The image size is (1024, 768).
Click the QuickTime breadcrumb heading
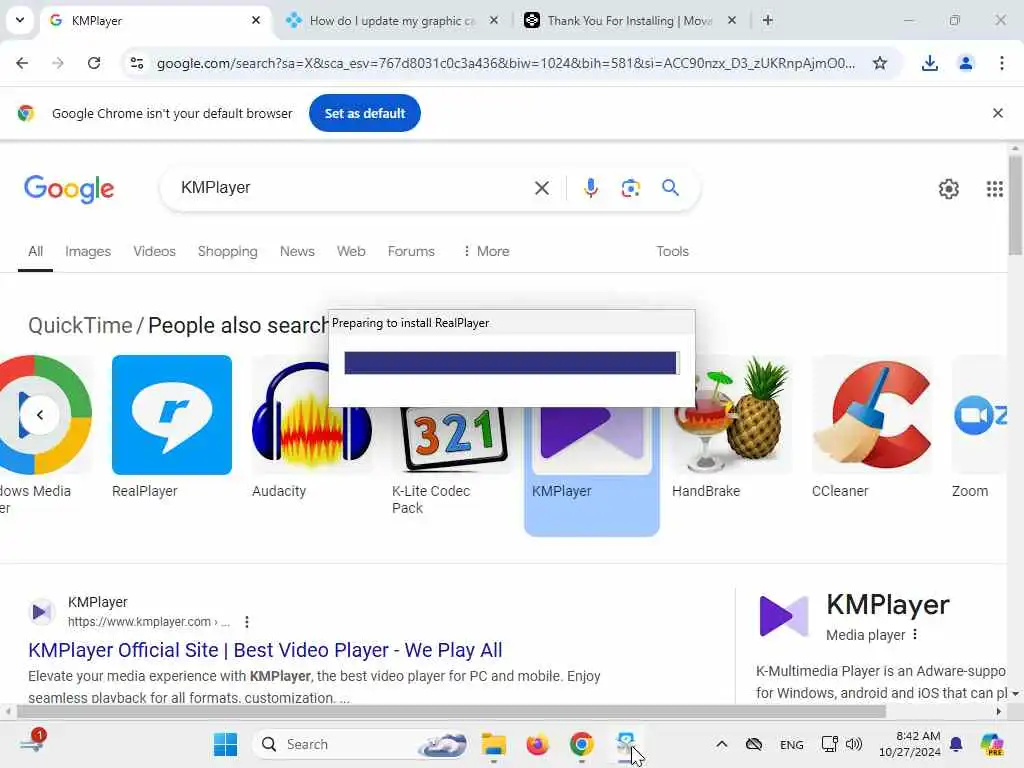click(80, 325)
